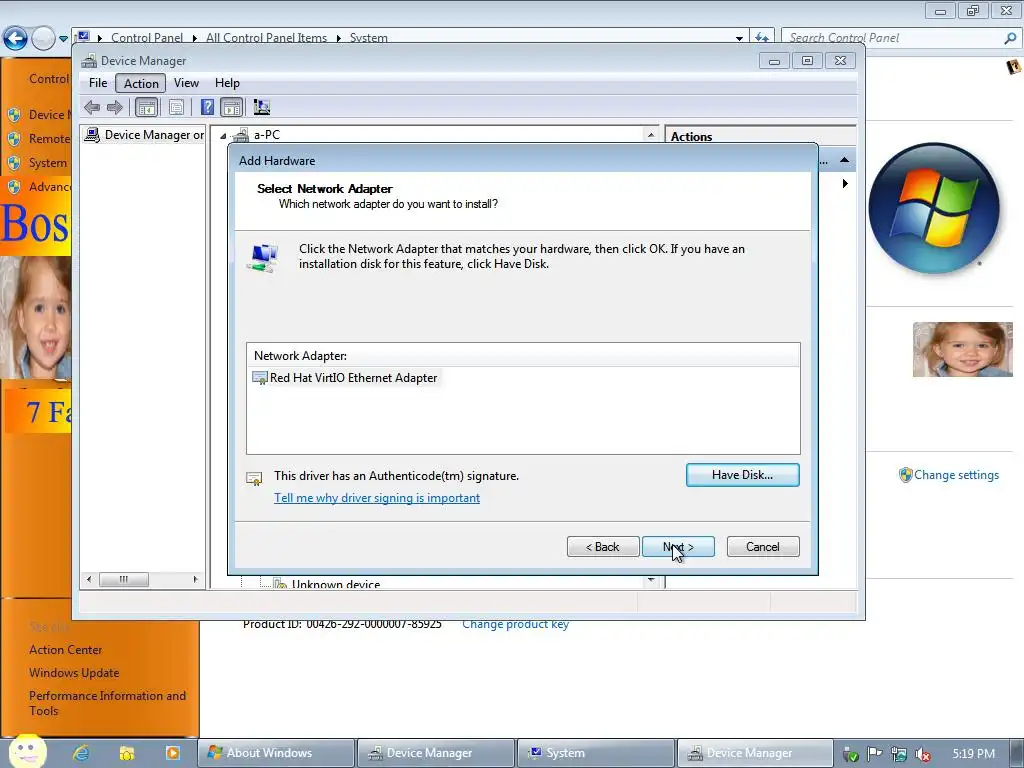Image resolution: width=1024 pixels, height=768 pixels.
Task: Open the File menu in Device Manager
Action: pyautogui.click(x=98, y=83)
